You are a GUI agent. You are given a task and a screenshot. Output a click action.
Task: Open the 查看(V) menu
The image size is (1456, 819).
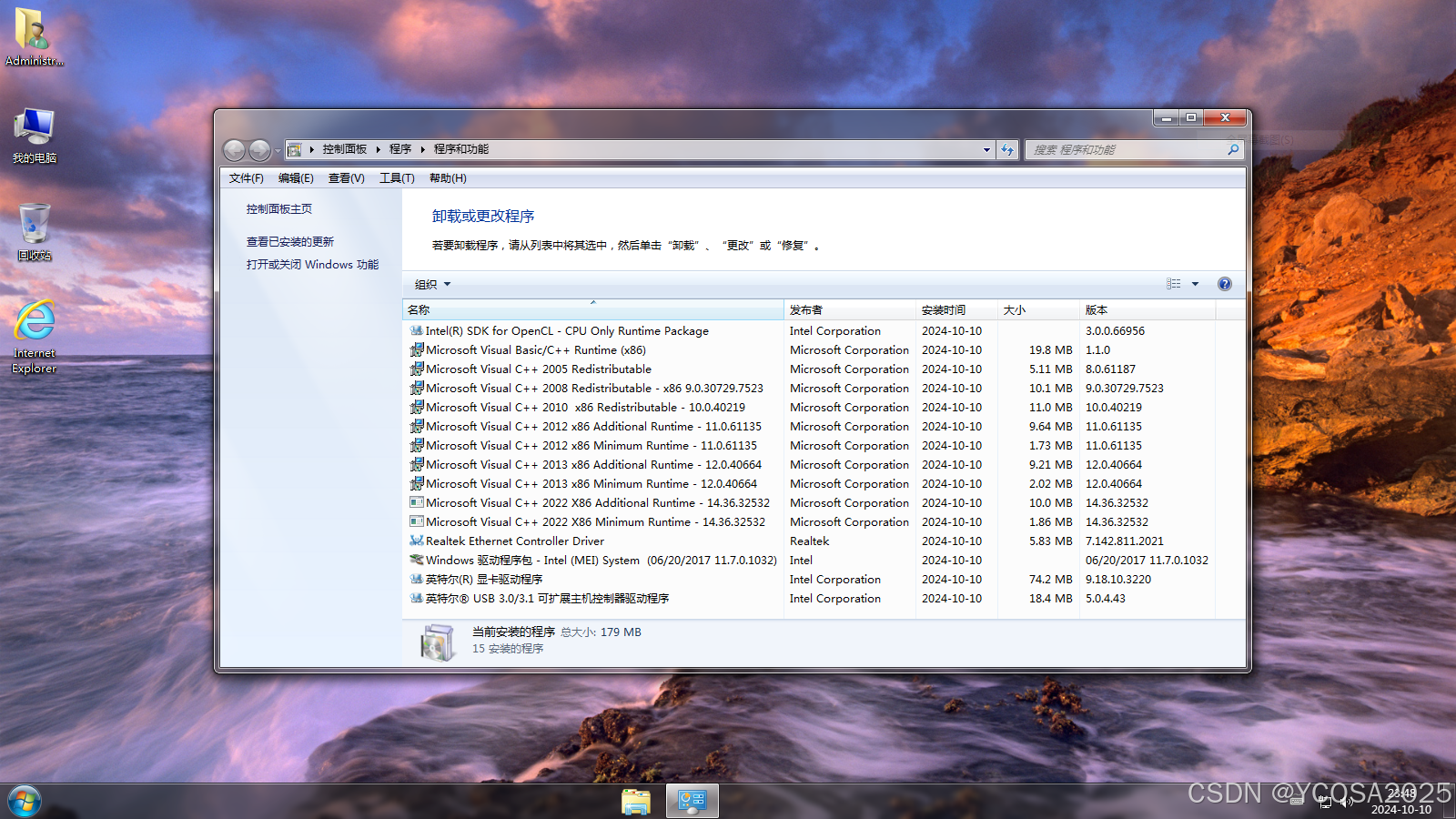[347, 178]
